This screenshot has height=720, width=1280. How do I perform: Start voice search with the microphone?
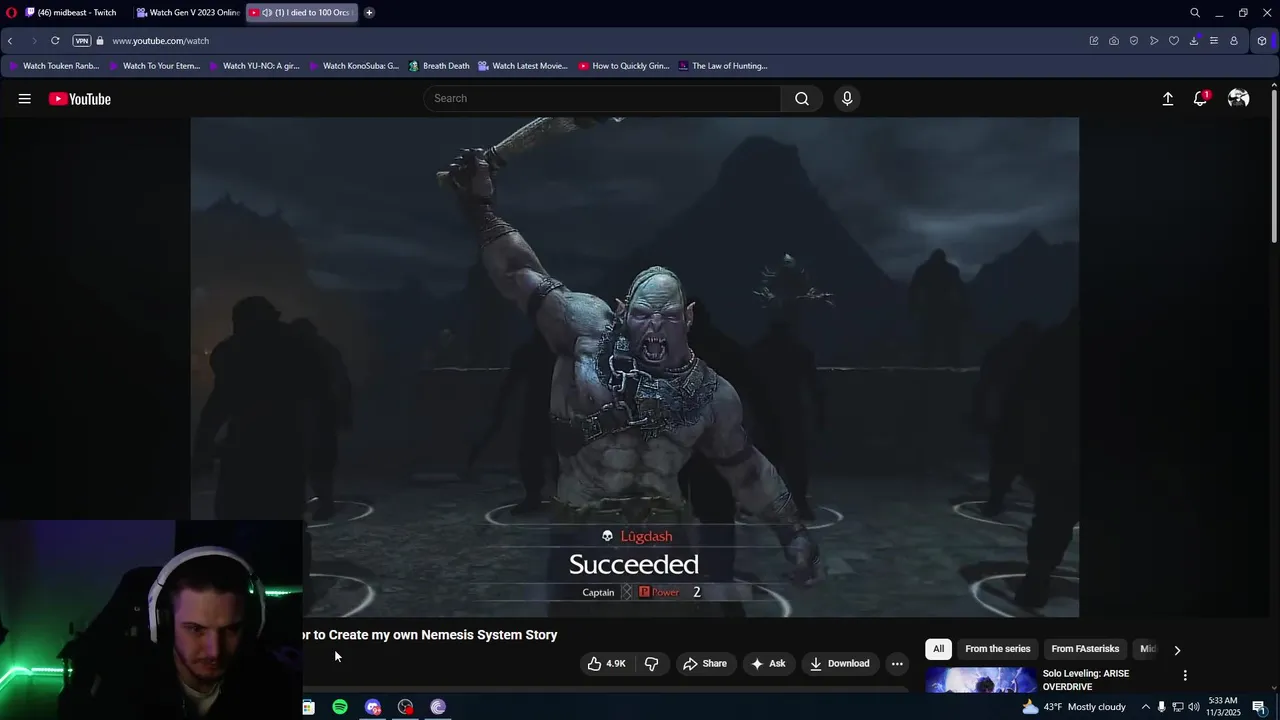click(847, 98)
